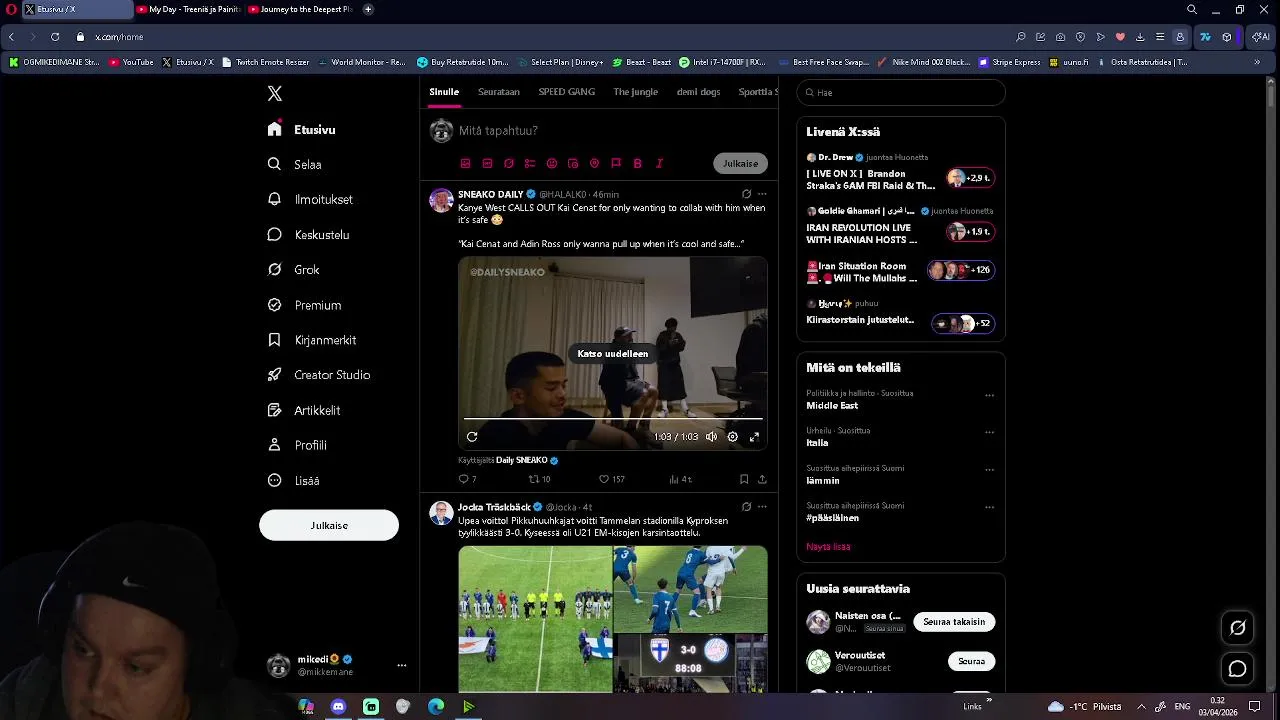Click the flag icon in compose toolbar

tap(616, 163)
